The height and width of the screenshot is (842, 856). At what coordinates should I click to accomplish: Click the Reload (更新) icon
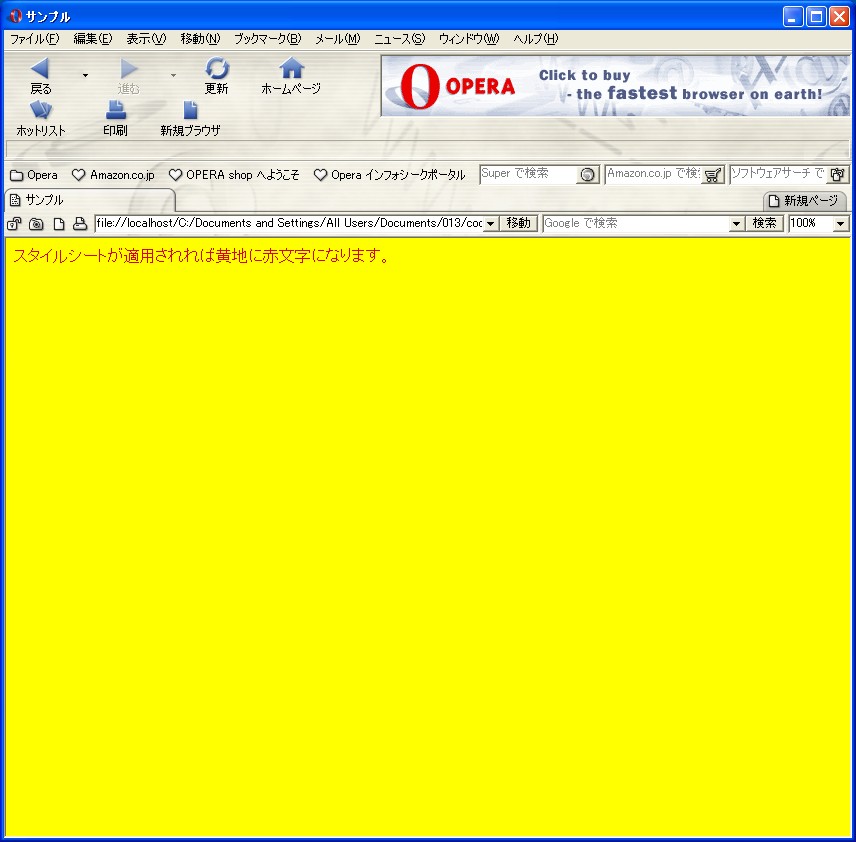pyautogui.click(x=217, y=69)
